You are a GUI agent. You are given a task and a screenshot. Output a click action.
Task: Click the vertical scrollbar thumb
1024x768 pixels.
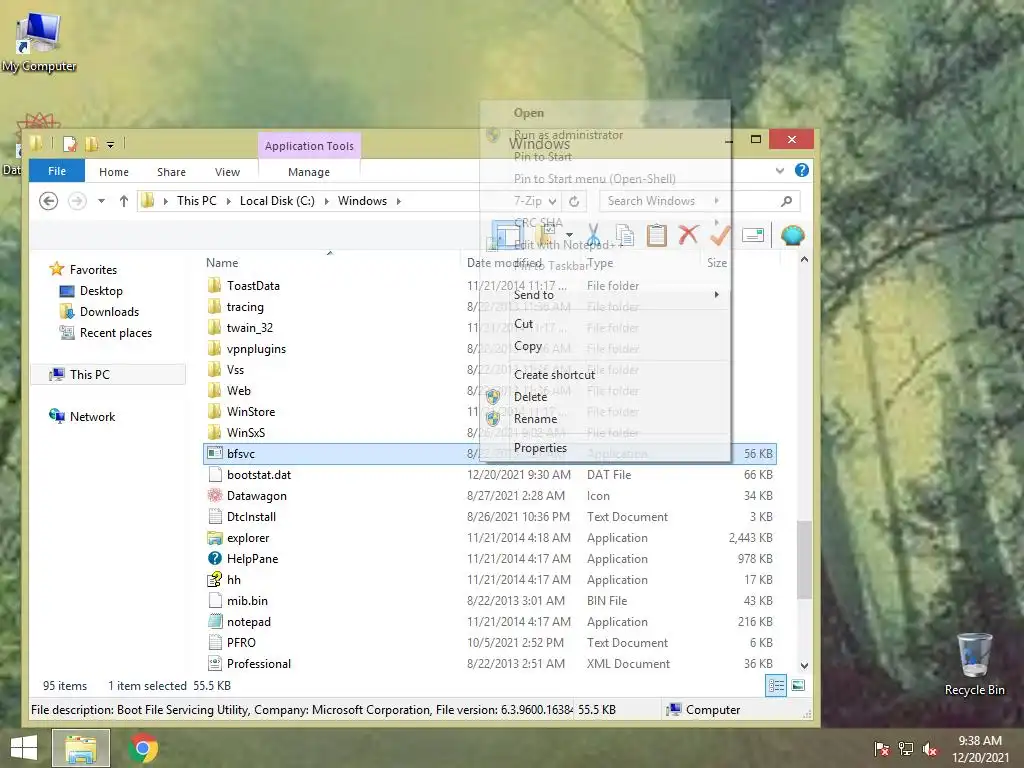(804, 559)
